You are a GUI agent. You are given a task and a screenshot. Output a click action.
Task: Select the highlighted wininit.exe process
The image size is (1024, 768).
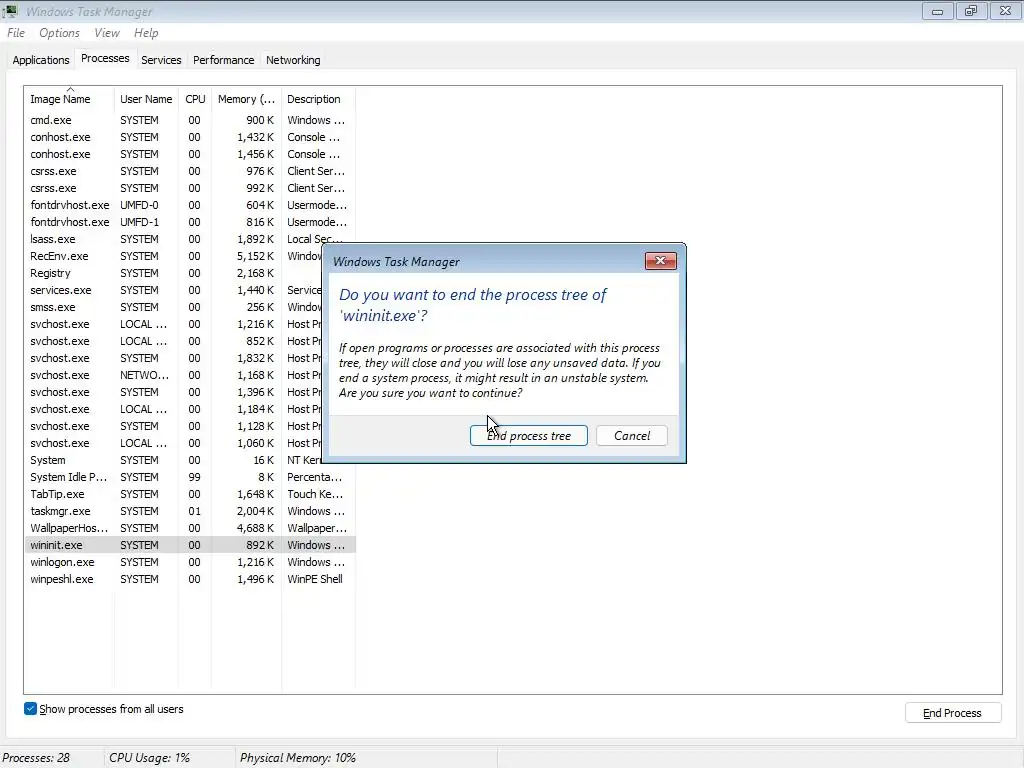[x=190, y=545]
